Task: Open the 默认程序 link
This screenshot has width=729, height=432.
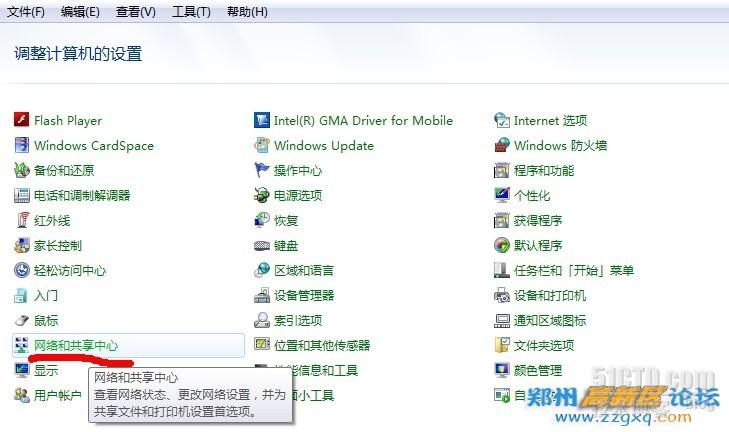Action: click(x=538, y=245)
